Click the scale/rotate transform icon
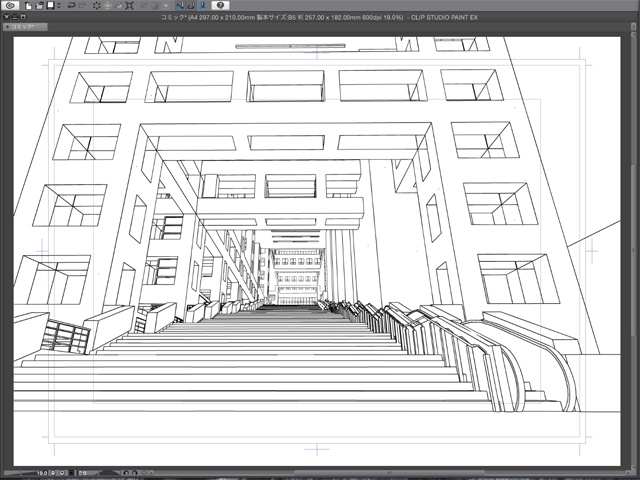Screen dimensions: 640x480 (129, 6)
